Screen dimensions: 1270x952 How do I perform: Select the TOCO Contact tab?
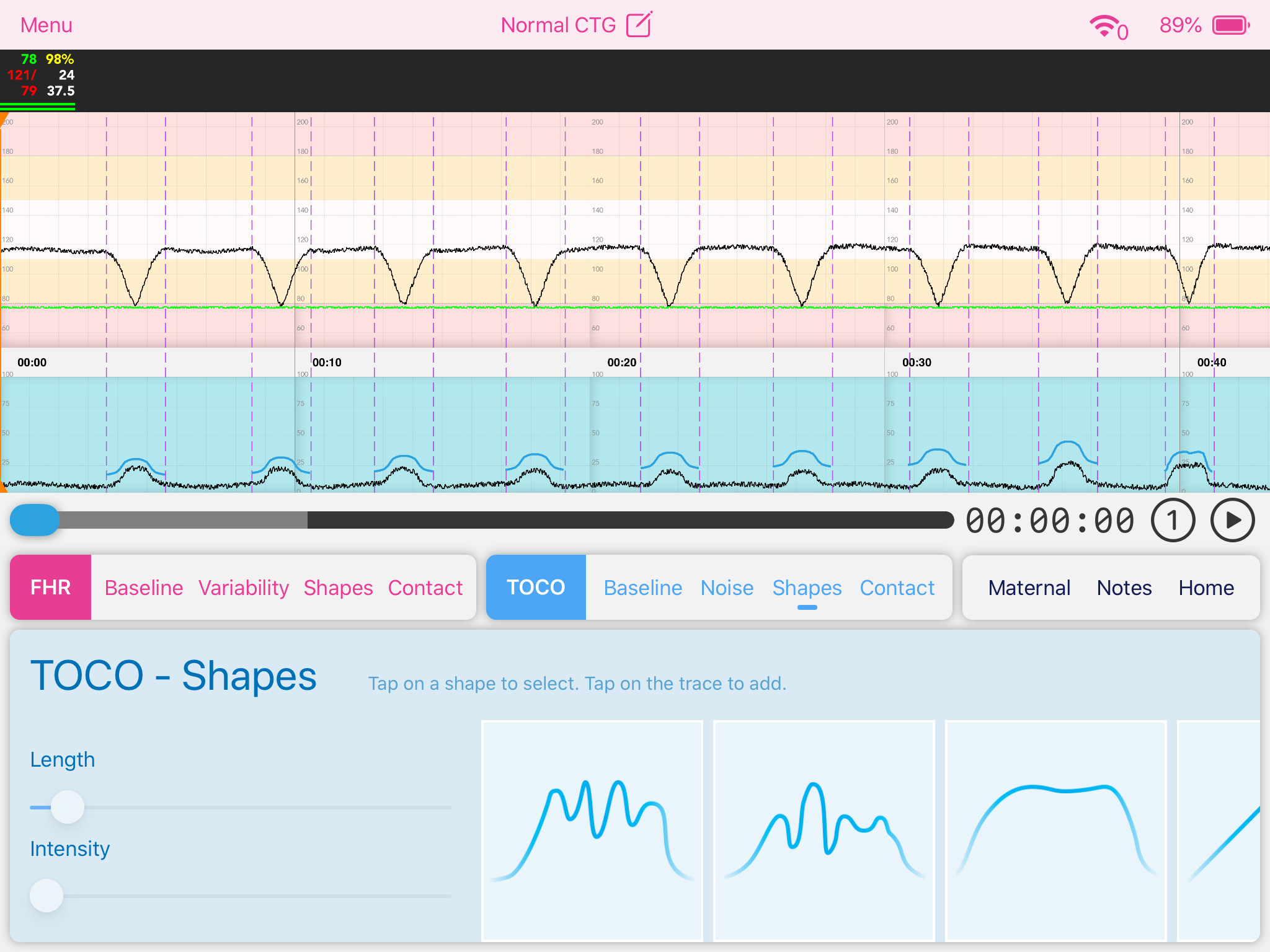[x=896, y=588]
